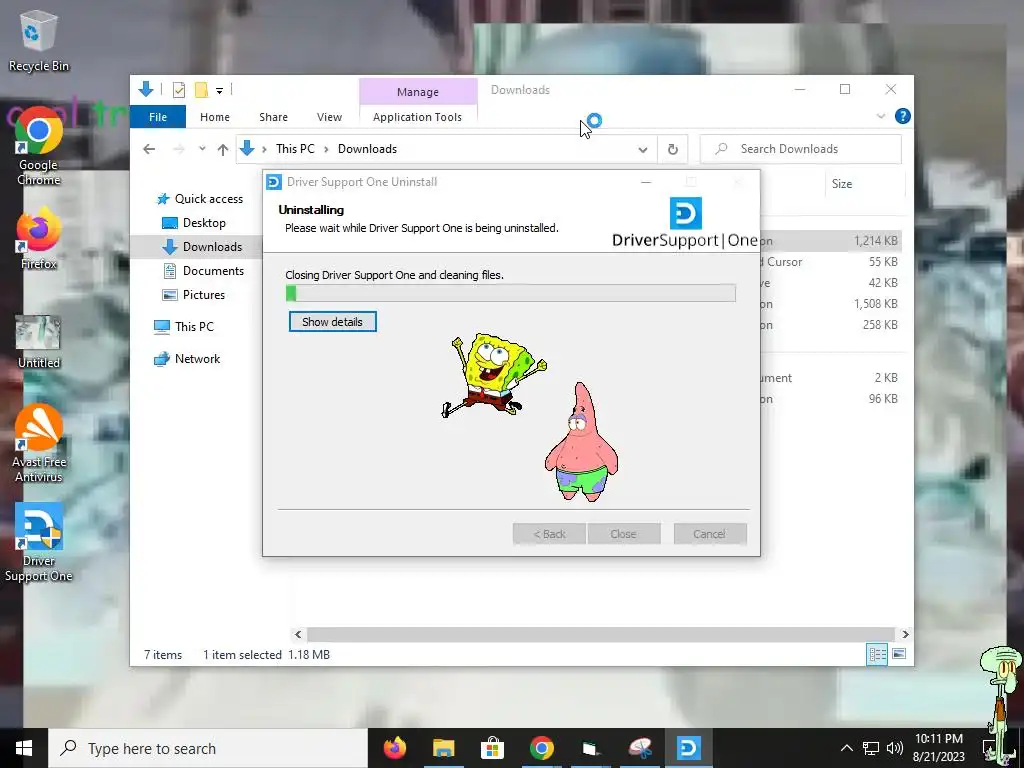Image resolution: width=1024 pixels, height=768 pixels.
Task: Open the Driver Support One desktop shortcut
Action: pos(38,543)
